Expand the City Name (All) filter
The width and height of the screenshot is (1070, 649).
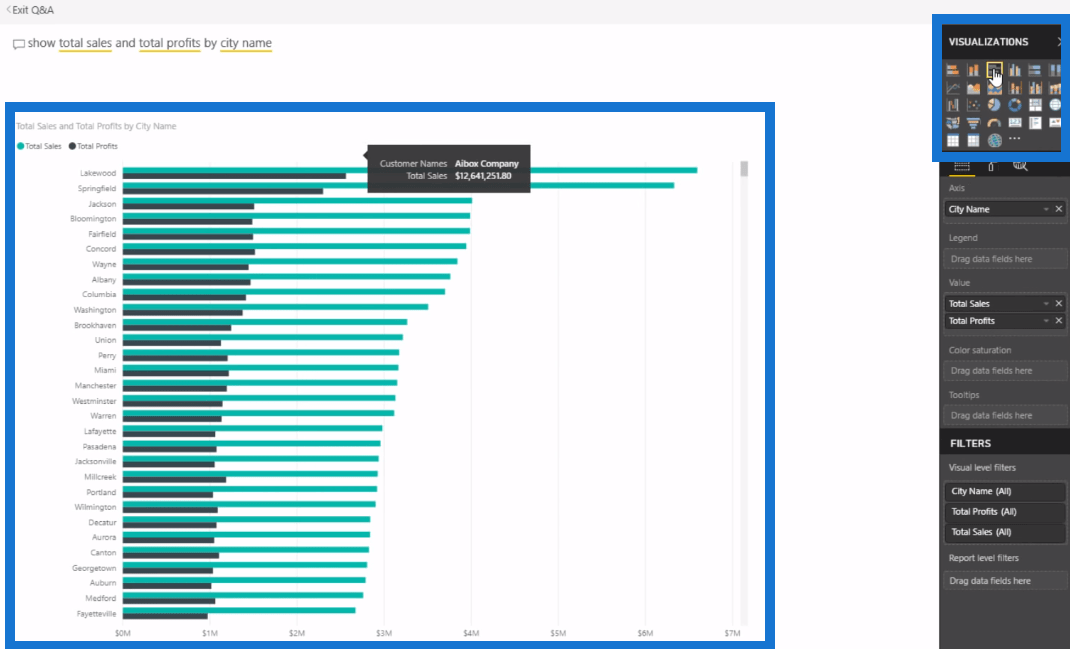(1004, 491)
